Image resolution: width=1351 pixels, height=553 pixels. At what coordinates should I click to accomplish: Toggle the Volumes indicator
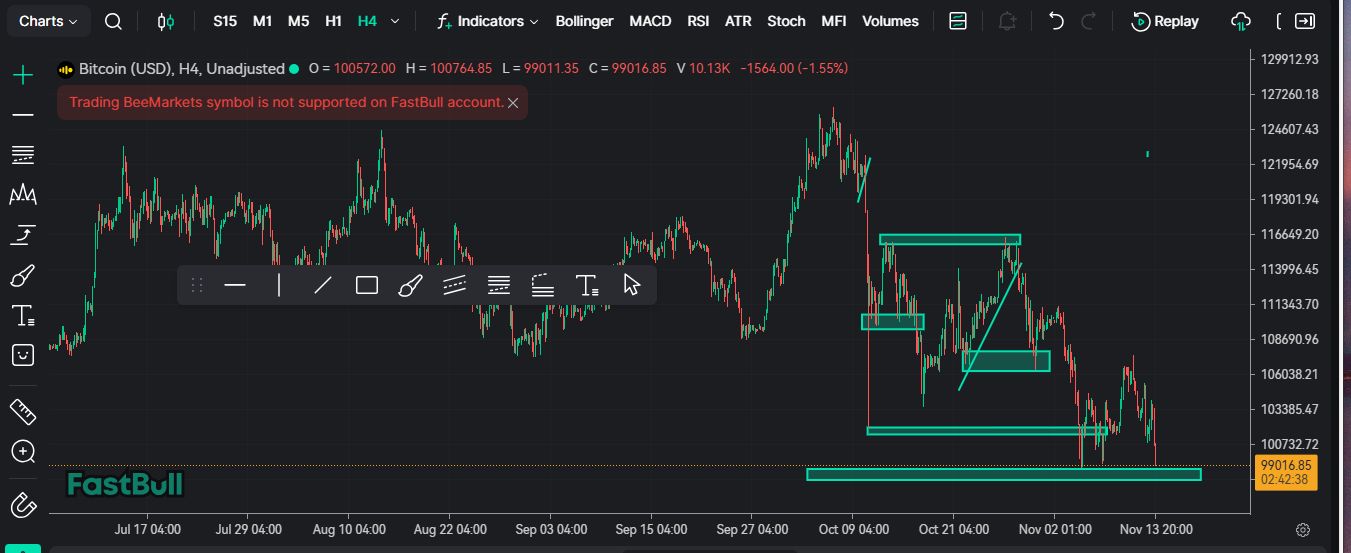coord(890,21)
